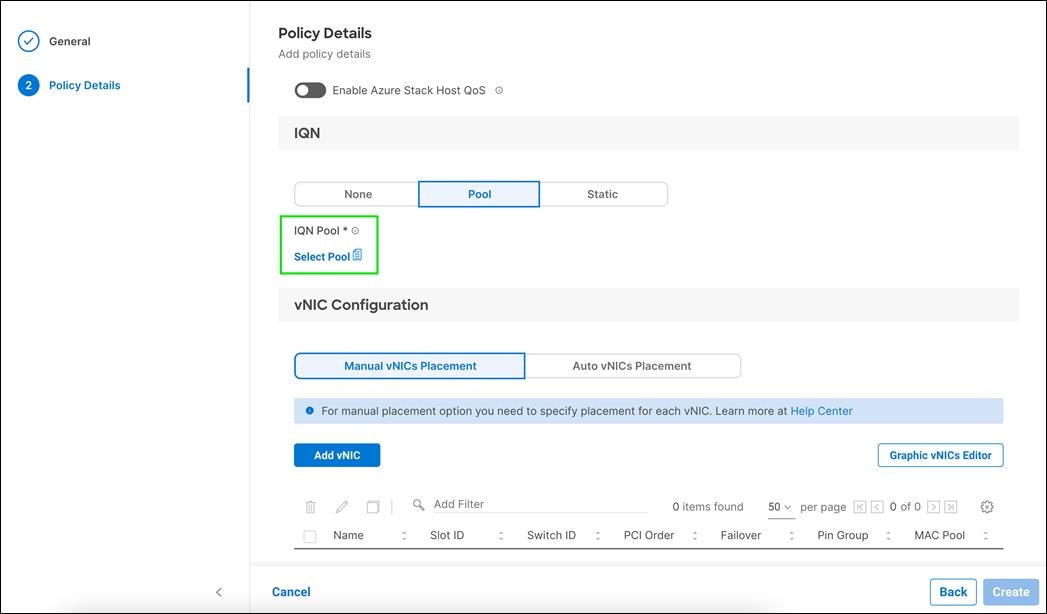Viewport: 1047px width, 614px height.
Task: Open the 50 per page dropdown
Action: 779,507
